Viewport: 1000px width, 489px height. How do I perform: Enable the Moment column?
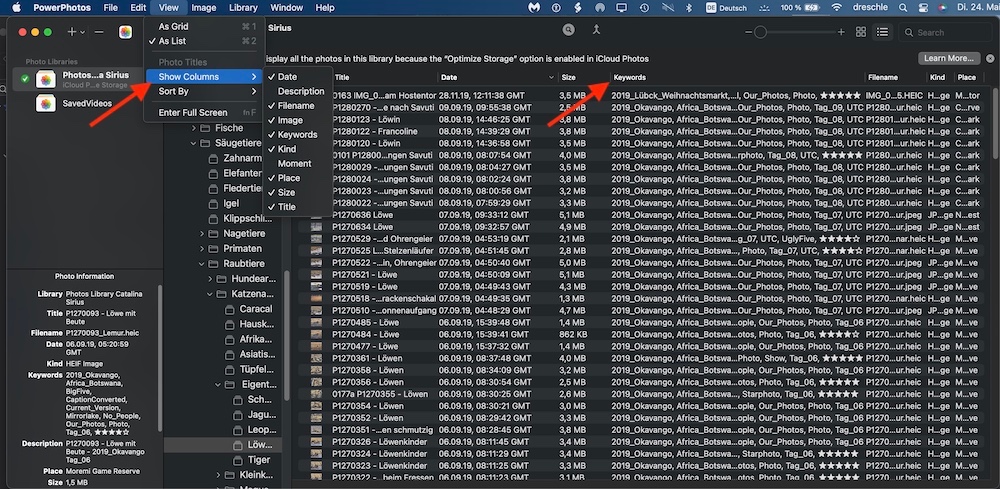[x=295, y=163]
